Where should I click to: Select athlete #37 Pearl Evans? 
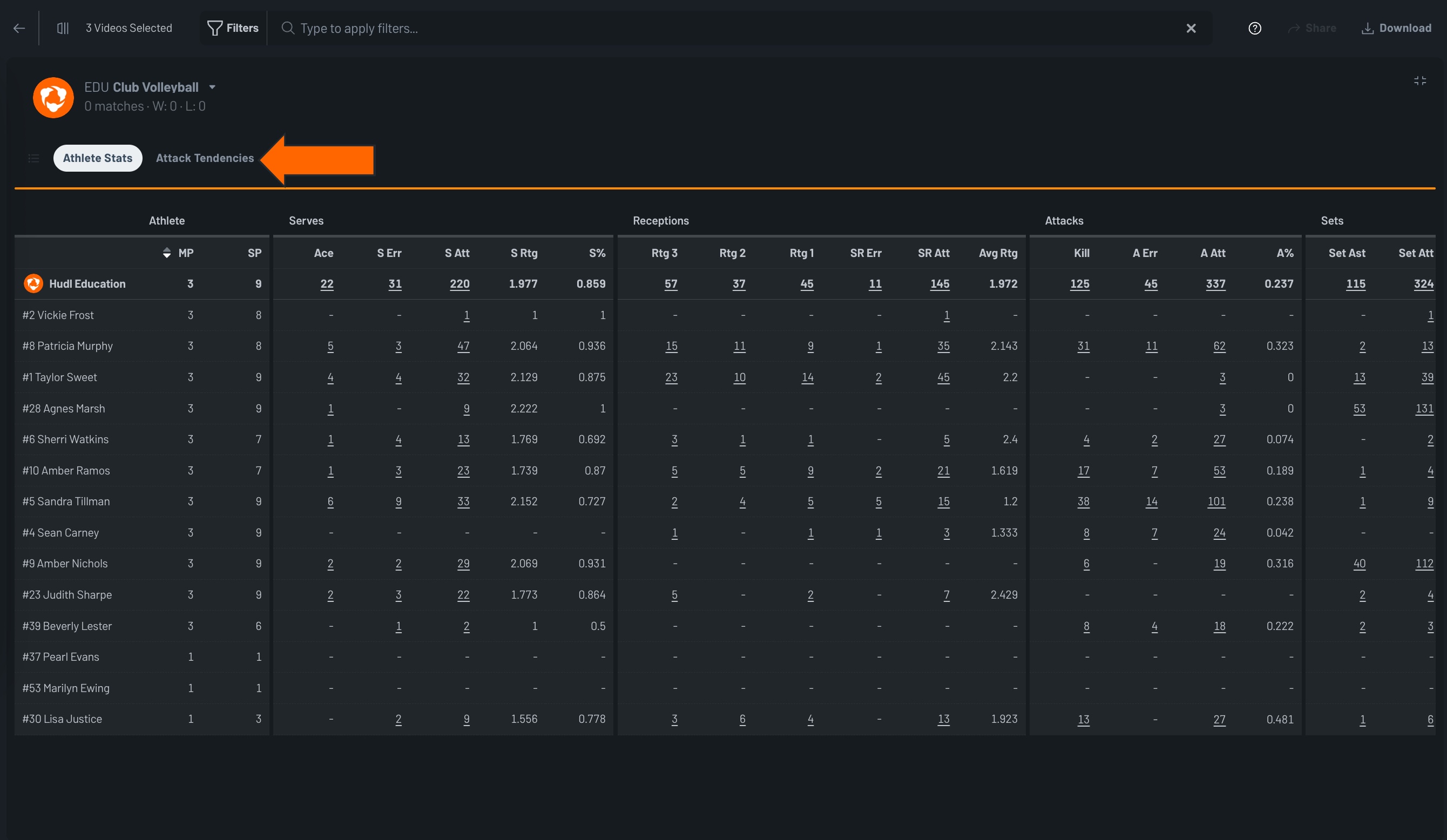click(61, 657)
